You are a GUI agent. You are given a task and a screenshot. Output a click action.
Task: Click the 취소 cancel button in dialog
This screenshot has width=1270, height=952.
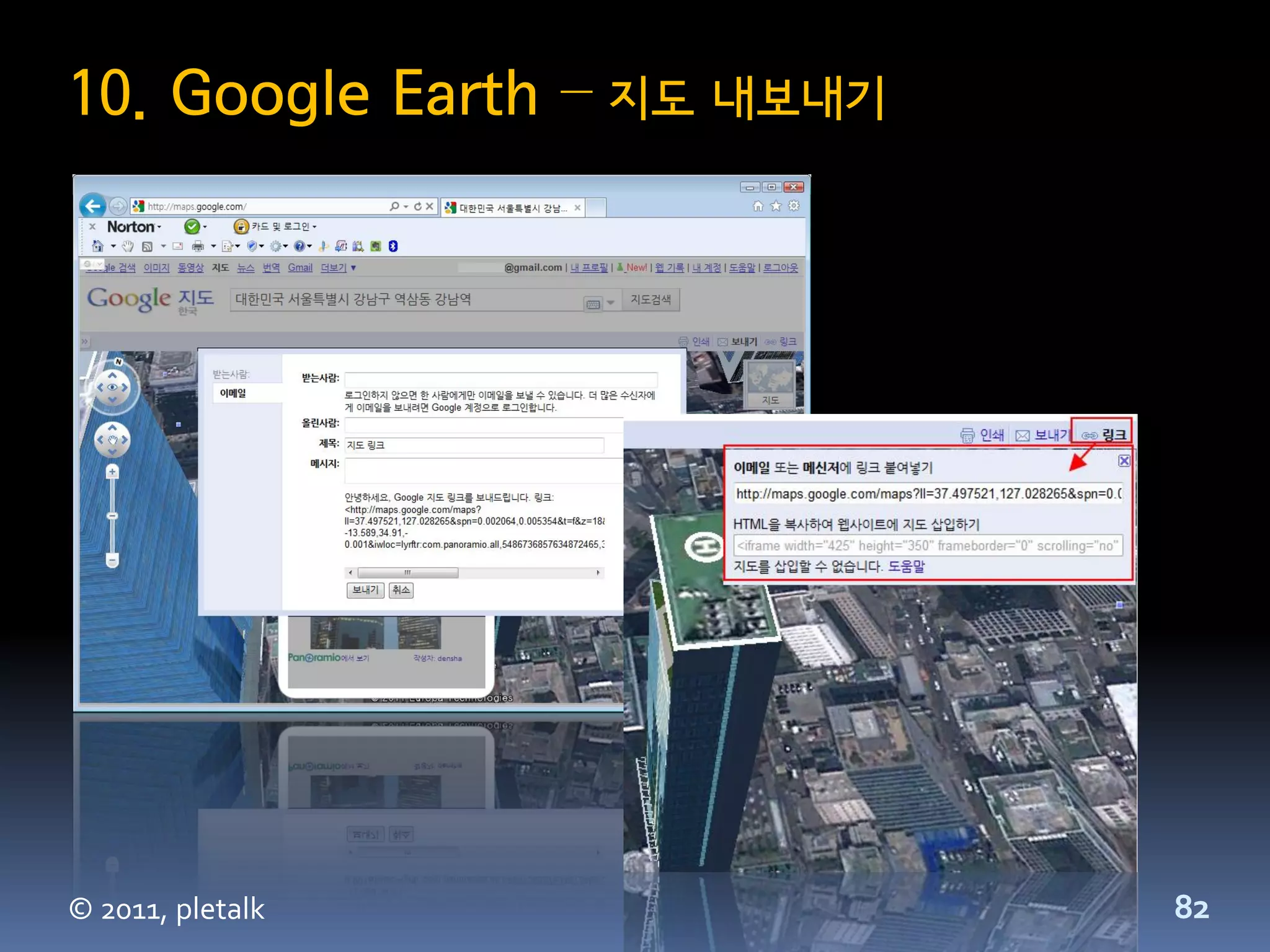(x=401, y=590)
